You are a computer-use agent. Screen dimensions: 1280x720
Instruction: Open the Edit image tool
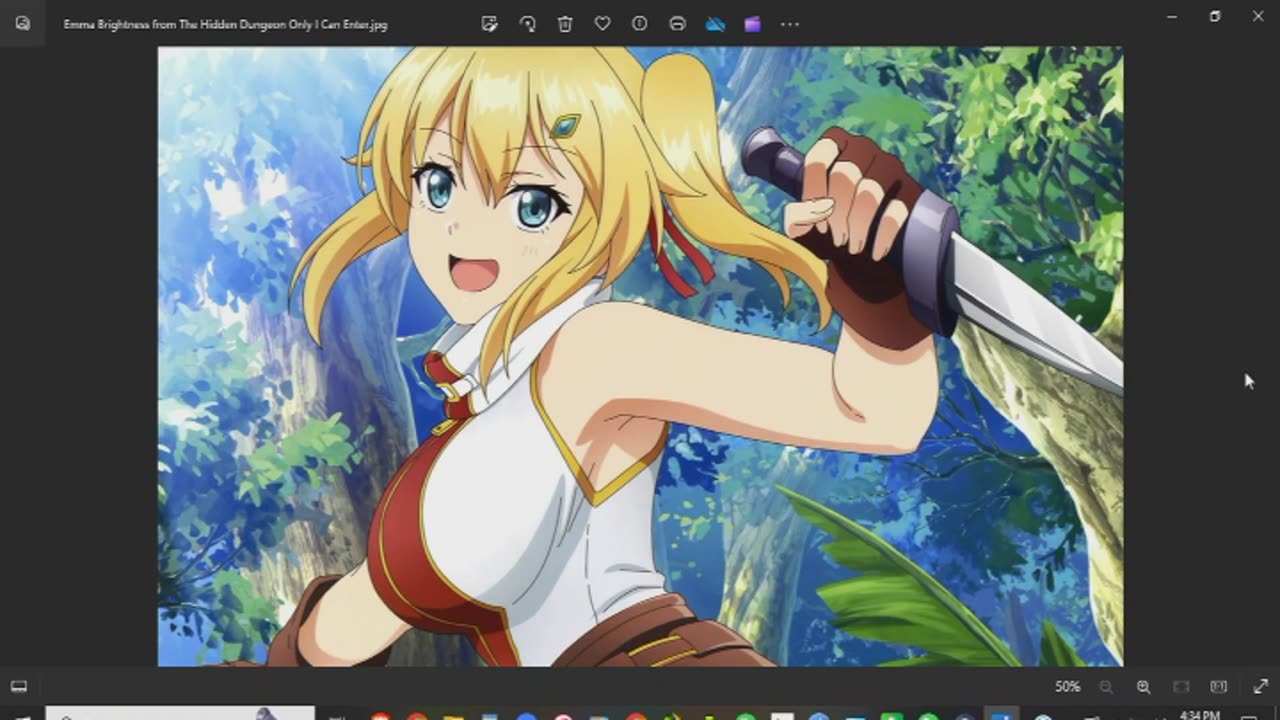[x=490, y=24]
